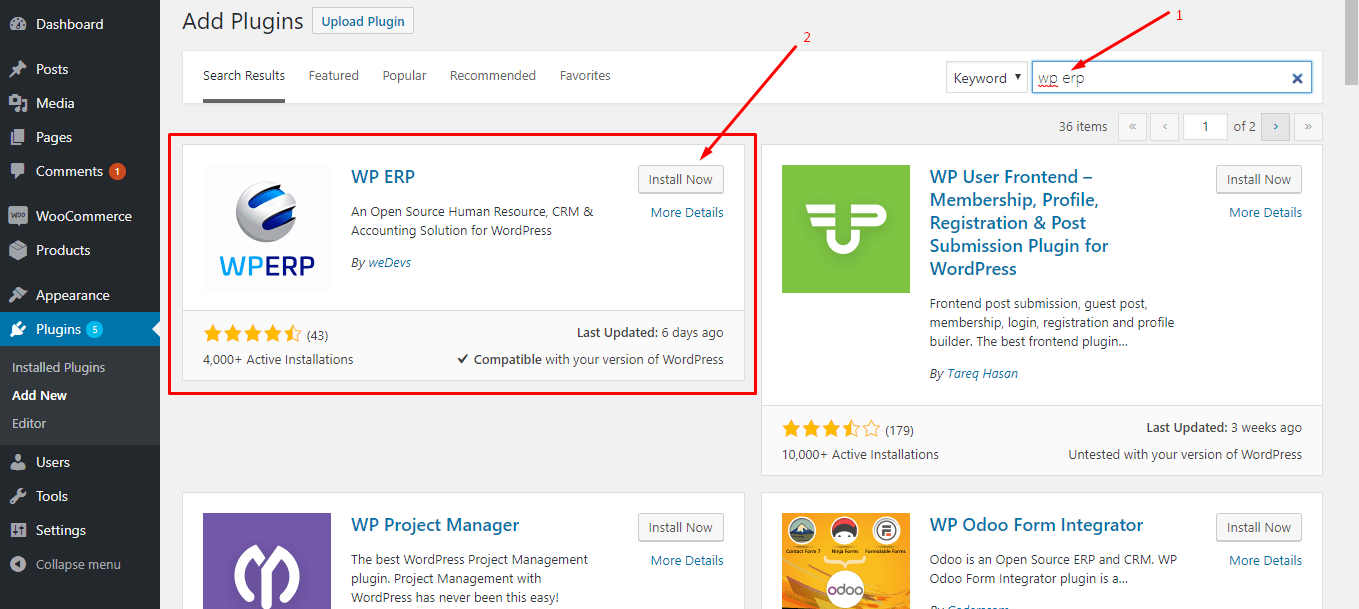Click the Media library icon

[x=18, y=103]
